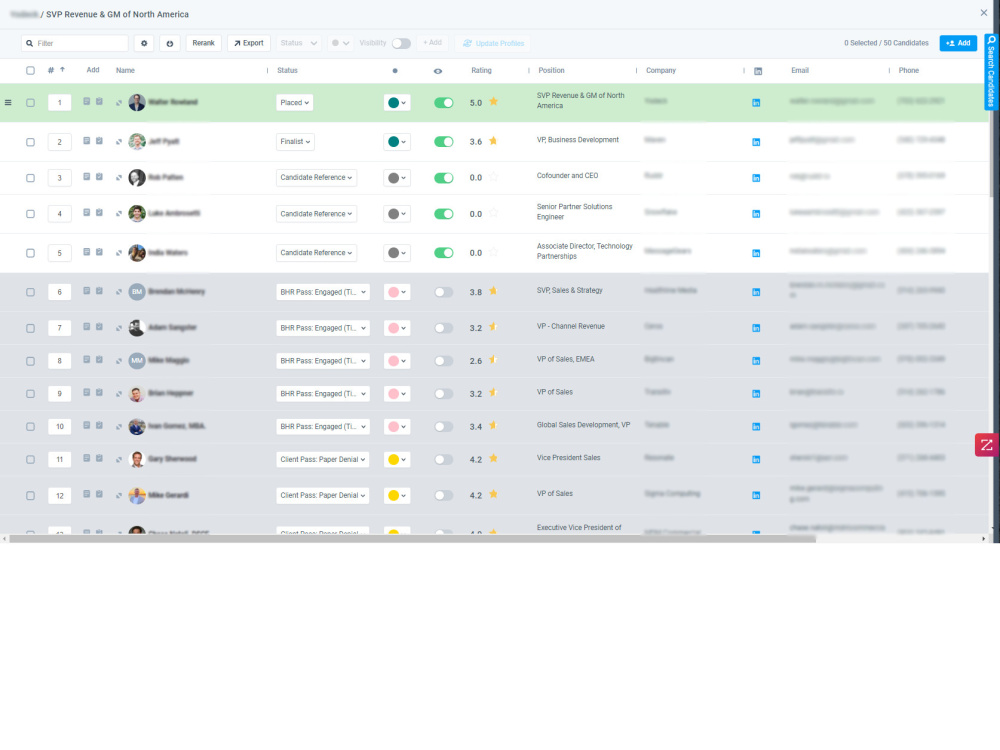This screenshot has width=1000, height=750.
Task: Open LinkedIn profile for Cofounder and CEO row
Action: coord(756,178)
